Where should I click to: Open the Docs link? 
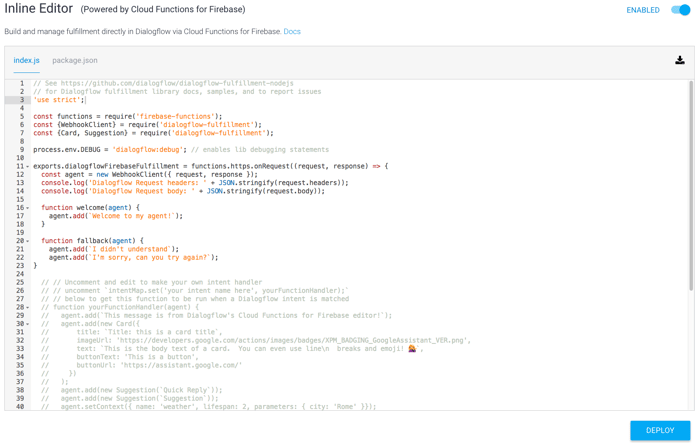[x=292, y=32]
